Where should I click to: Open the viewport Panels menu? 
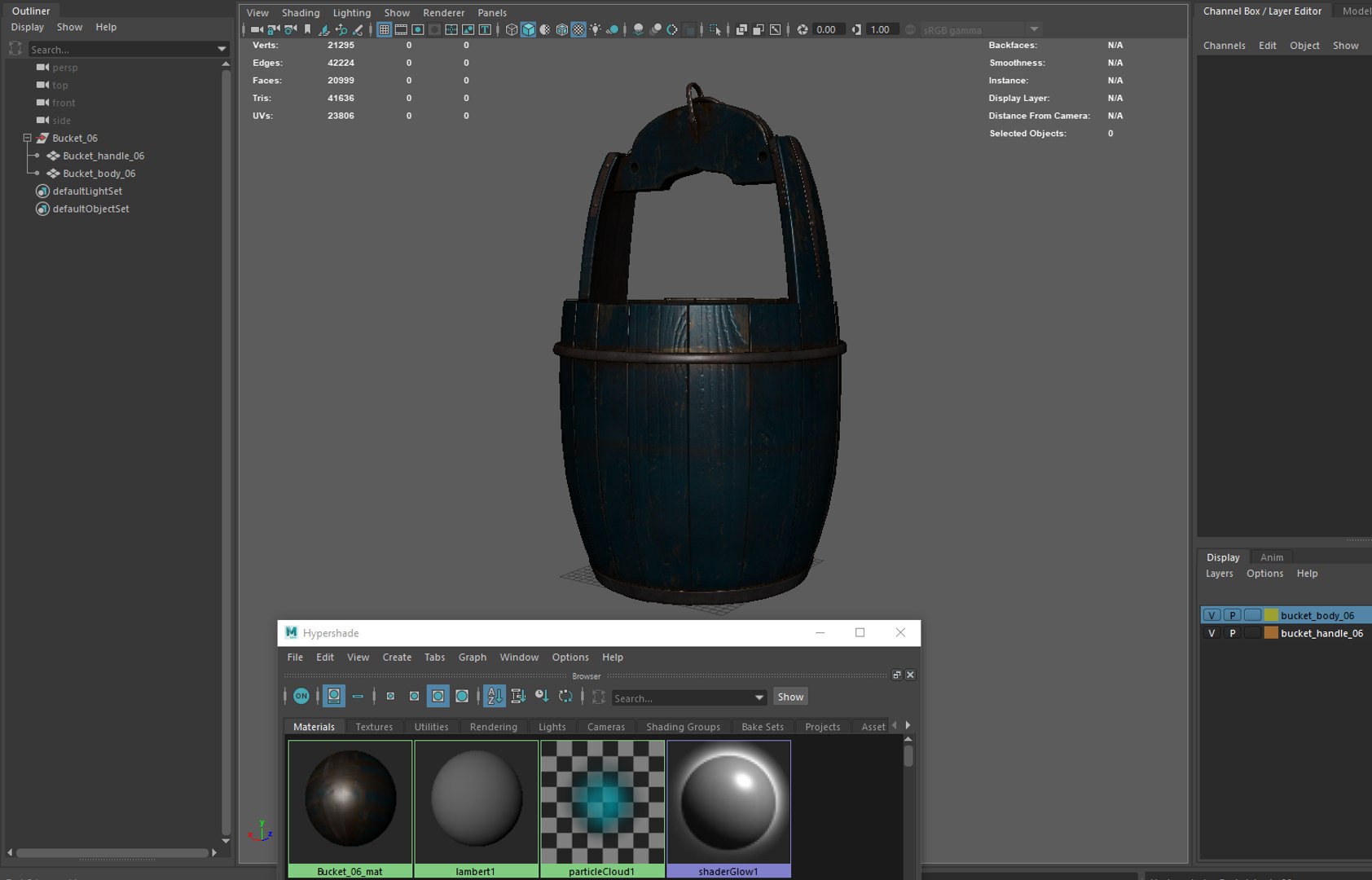pyautogui.click(x=492, y=12)
